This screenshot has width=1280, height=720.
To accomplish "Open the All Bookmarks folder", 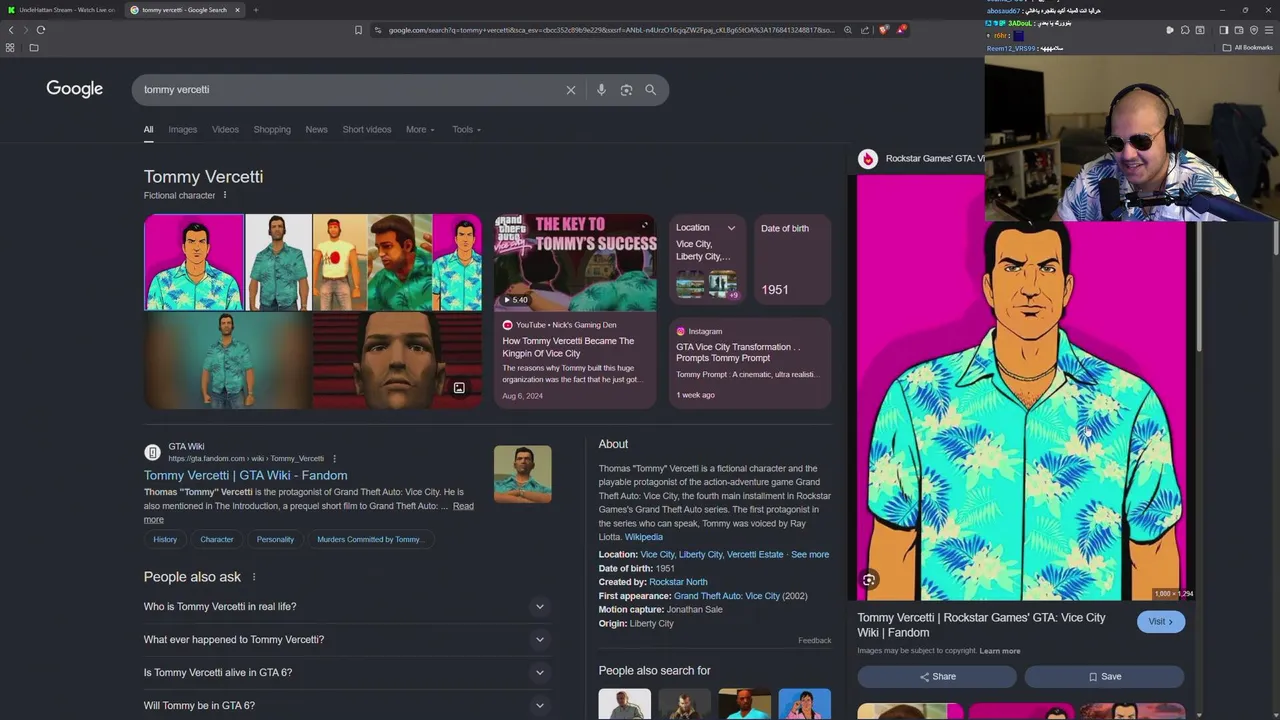I will pyautogui.click(x=1248, y=48).
